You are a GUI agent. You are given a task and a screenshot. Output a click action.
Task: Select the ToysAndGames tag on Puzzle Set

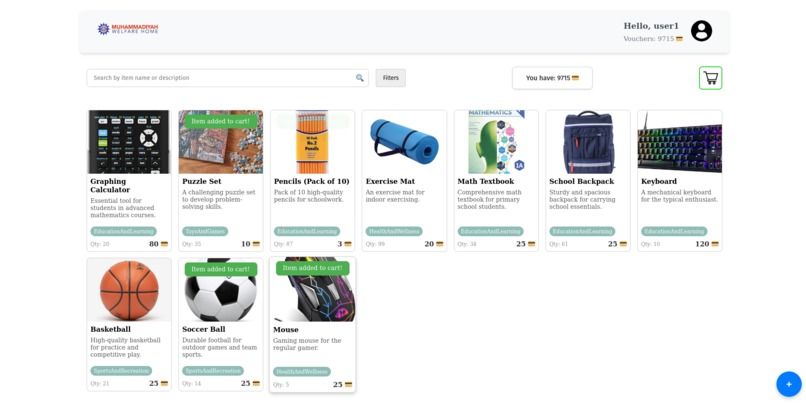coord(205,231)
